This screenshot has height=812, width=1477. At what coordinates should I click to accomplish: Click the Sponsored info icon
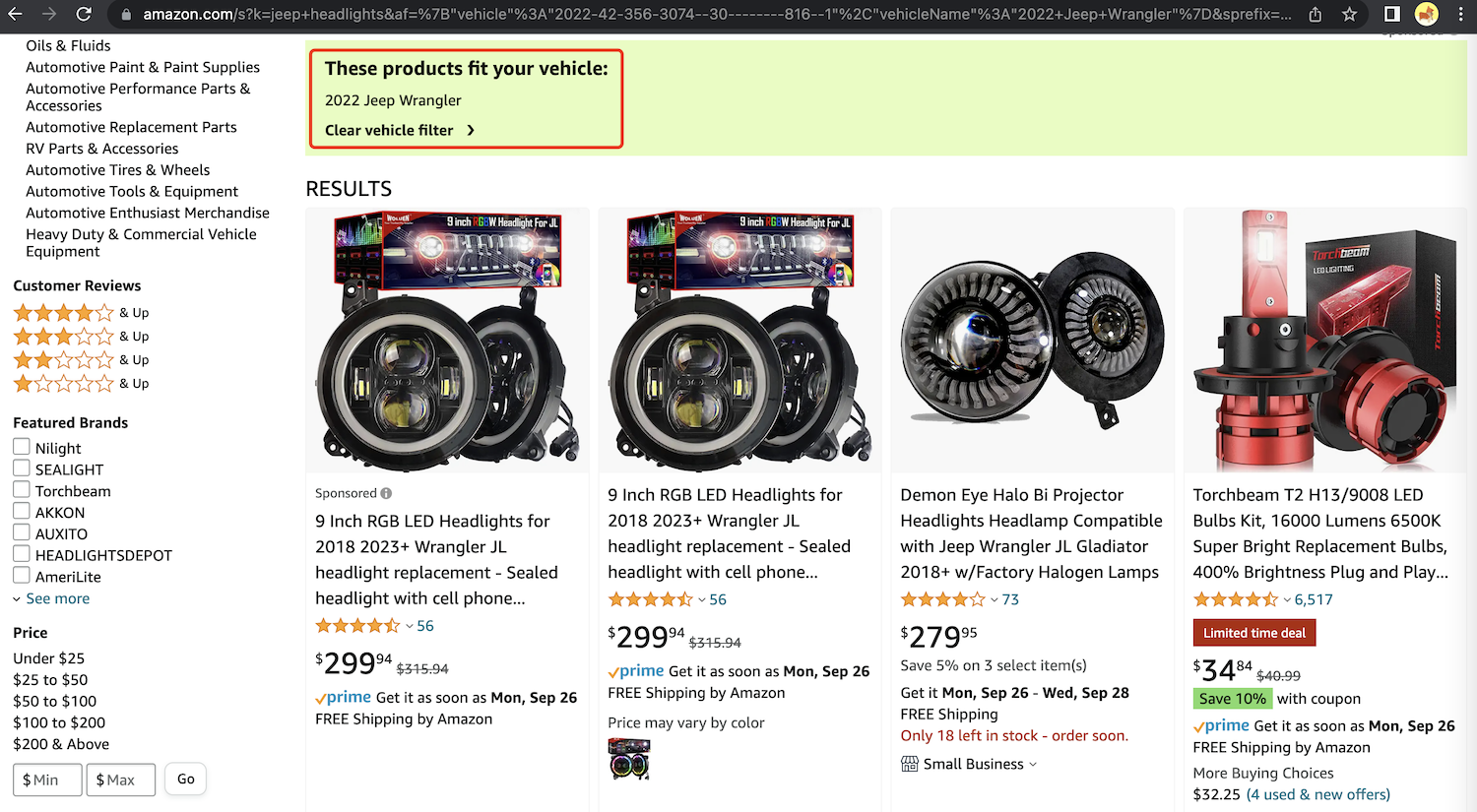pyautogui.click(x=386, y=494)
